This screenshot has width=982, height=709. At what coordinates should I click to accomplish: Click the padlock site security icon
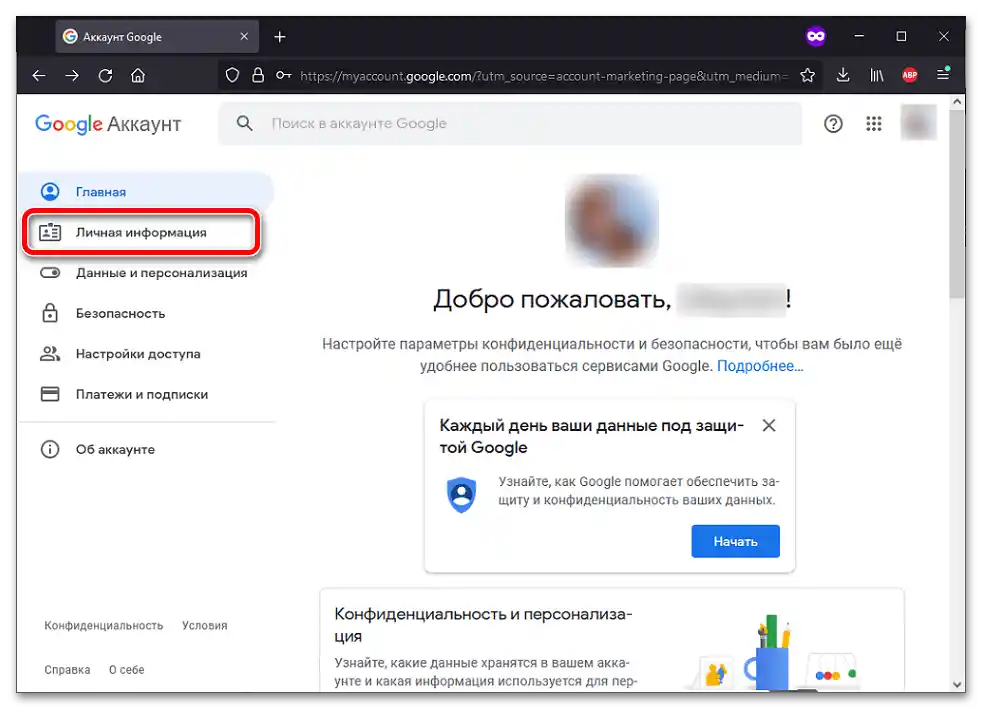(x=257, y=76)
